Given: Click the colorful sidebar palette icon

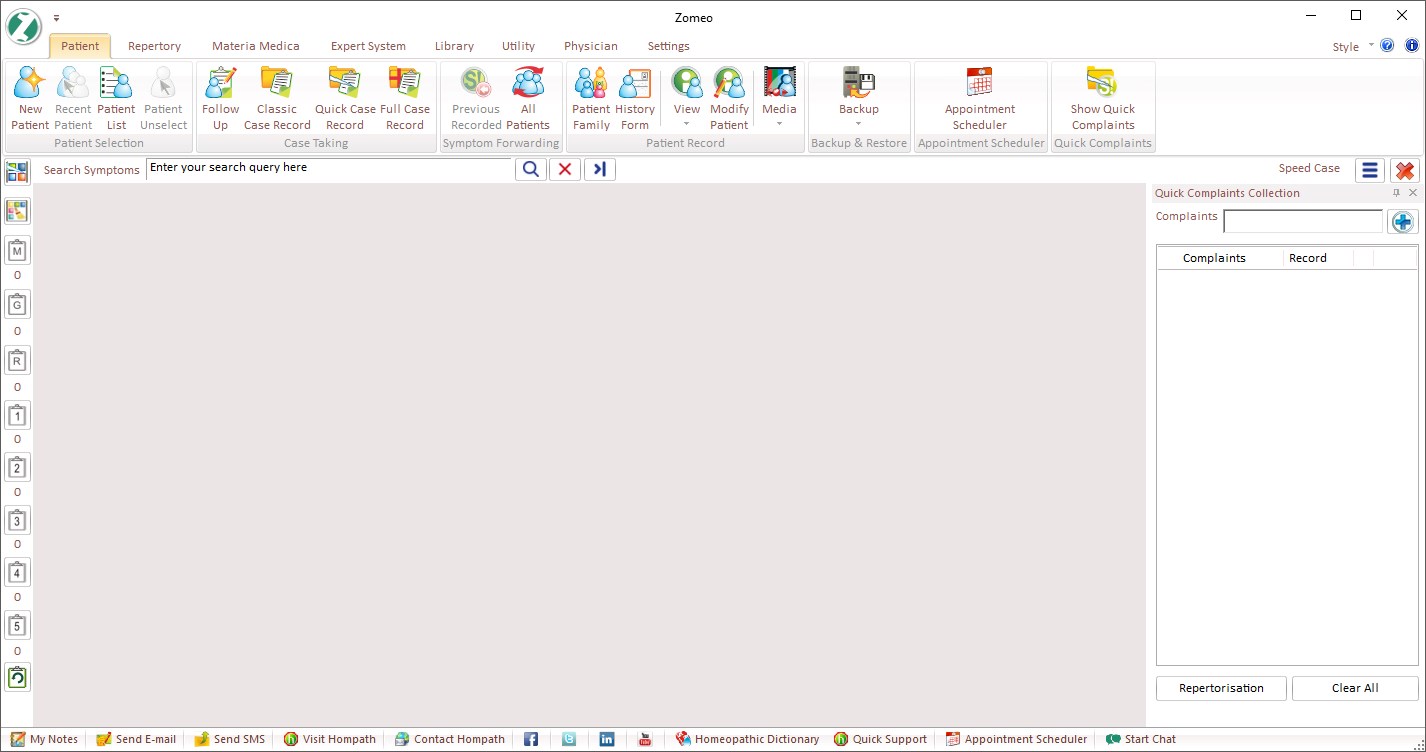Looking at the screenshot, I should click(x=17, y=211).
